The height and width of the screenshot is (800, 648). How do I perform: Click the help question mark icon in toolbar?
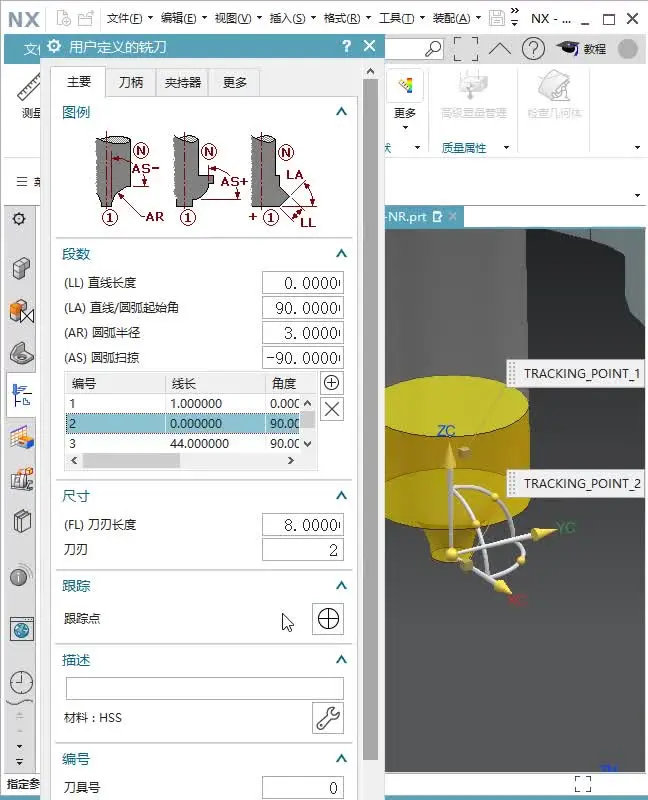[x=533, y=48]
